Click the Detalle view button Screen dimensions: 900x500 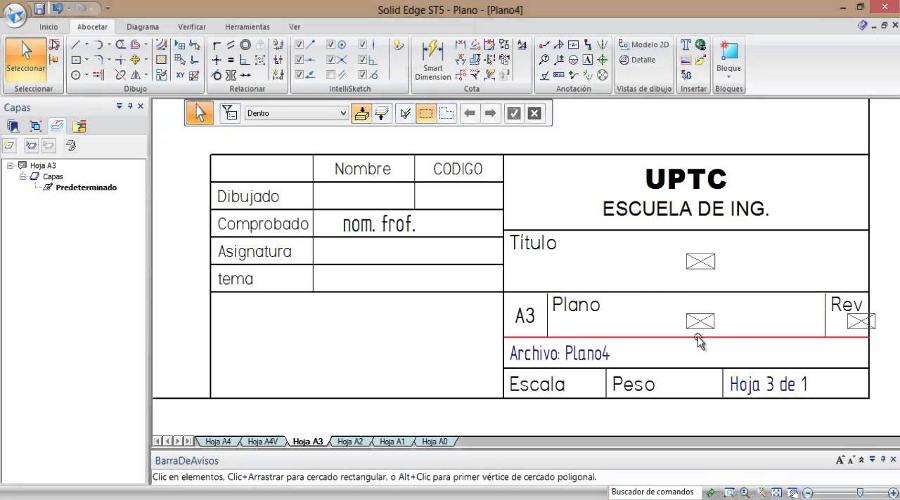637,60
